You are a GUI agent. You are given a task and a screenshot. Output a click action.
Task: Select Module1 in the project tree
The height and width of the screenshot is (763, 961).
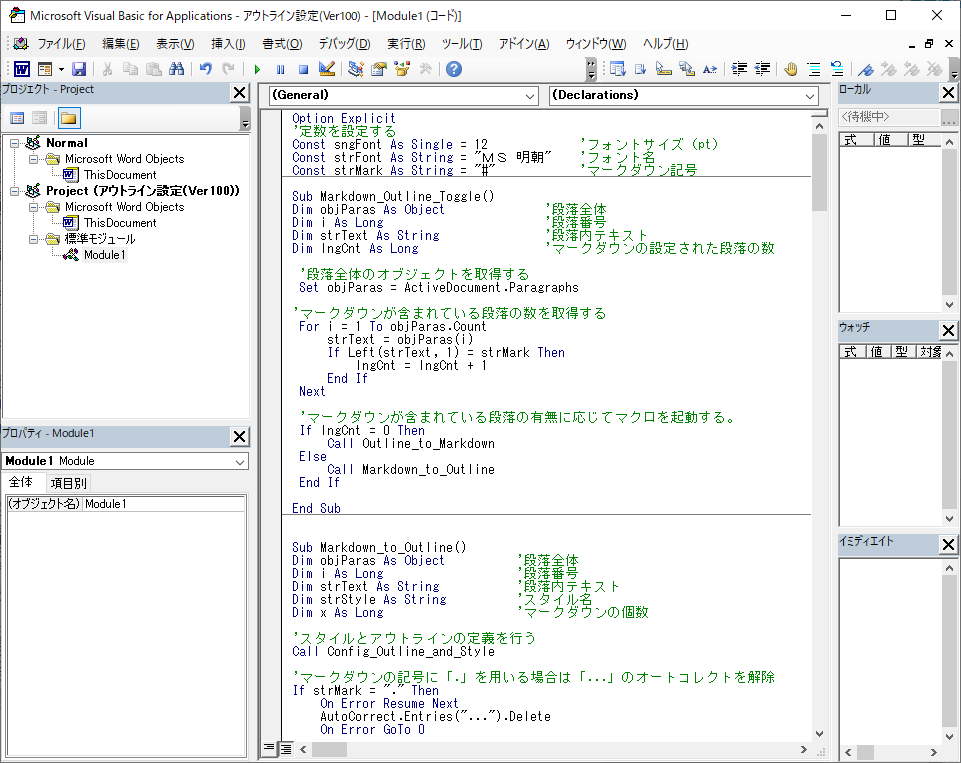[104, 255]
